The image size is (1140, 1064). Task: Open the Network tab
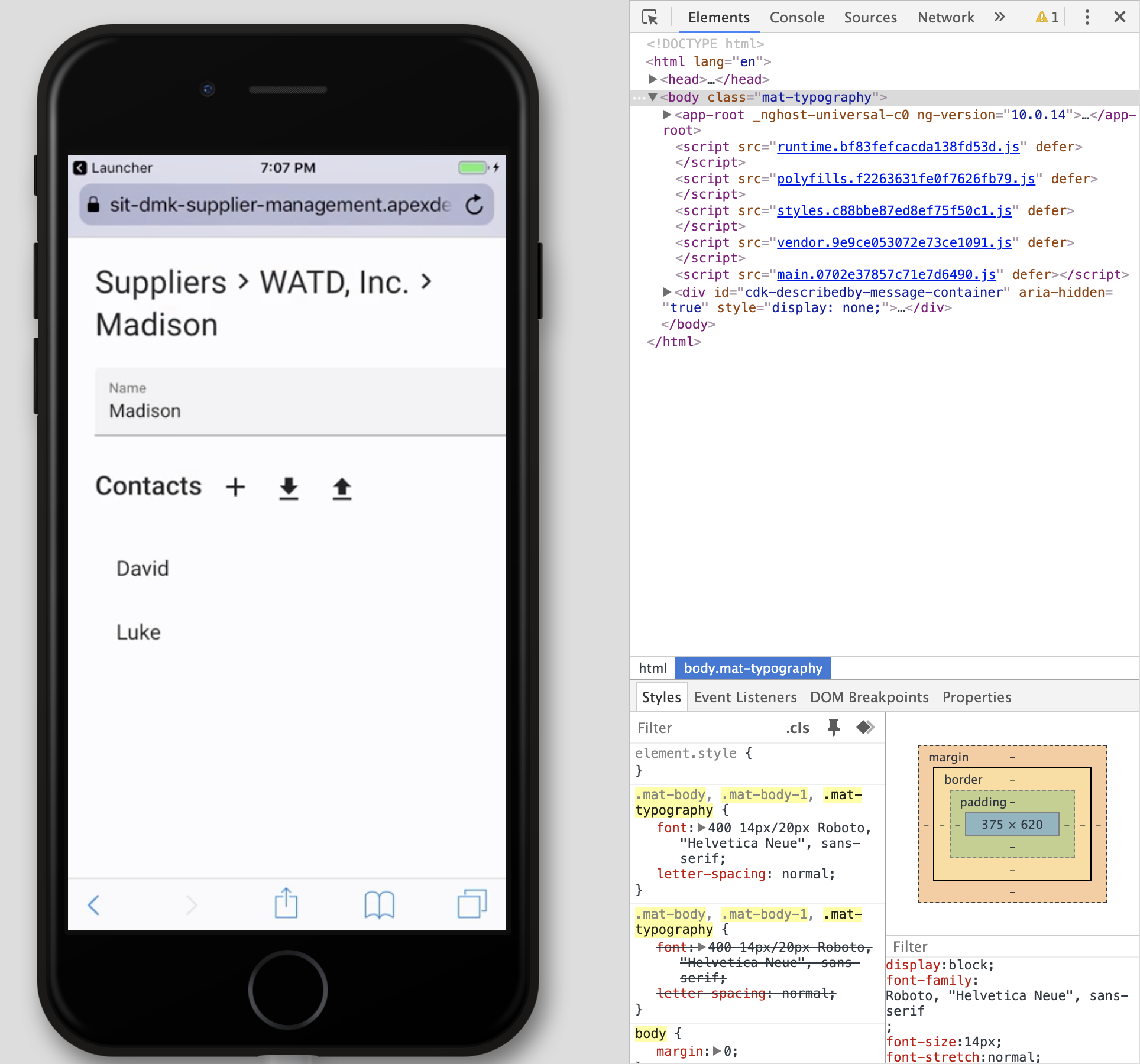coord(945,17)
